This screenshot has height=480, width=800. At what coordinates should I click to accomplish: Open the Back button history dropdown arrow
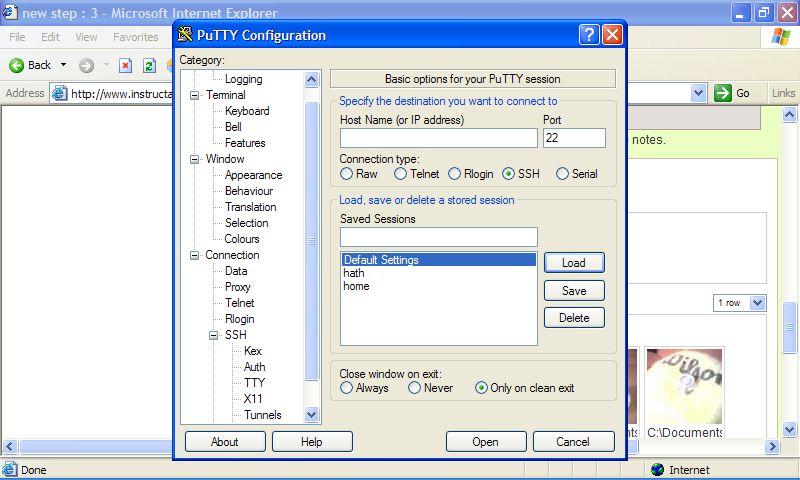coord(63,65)
